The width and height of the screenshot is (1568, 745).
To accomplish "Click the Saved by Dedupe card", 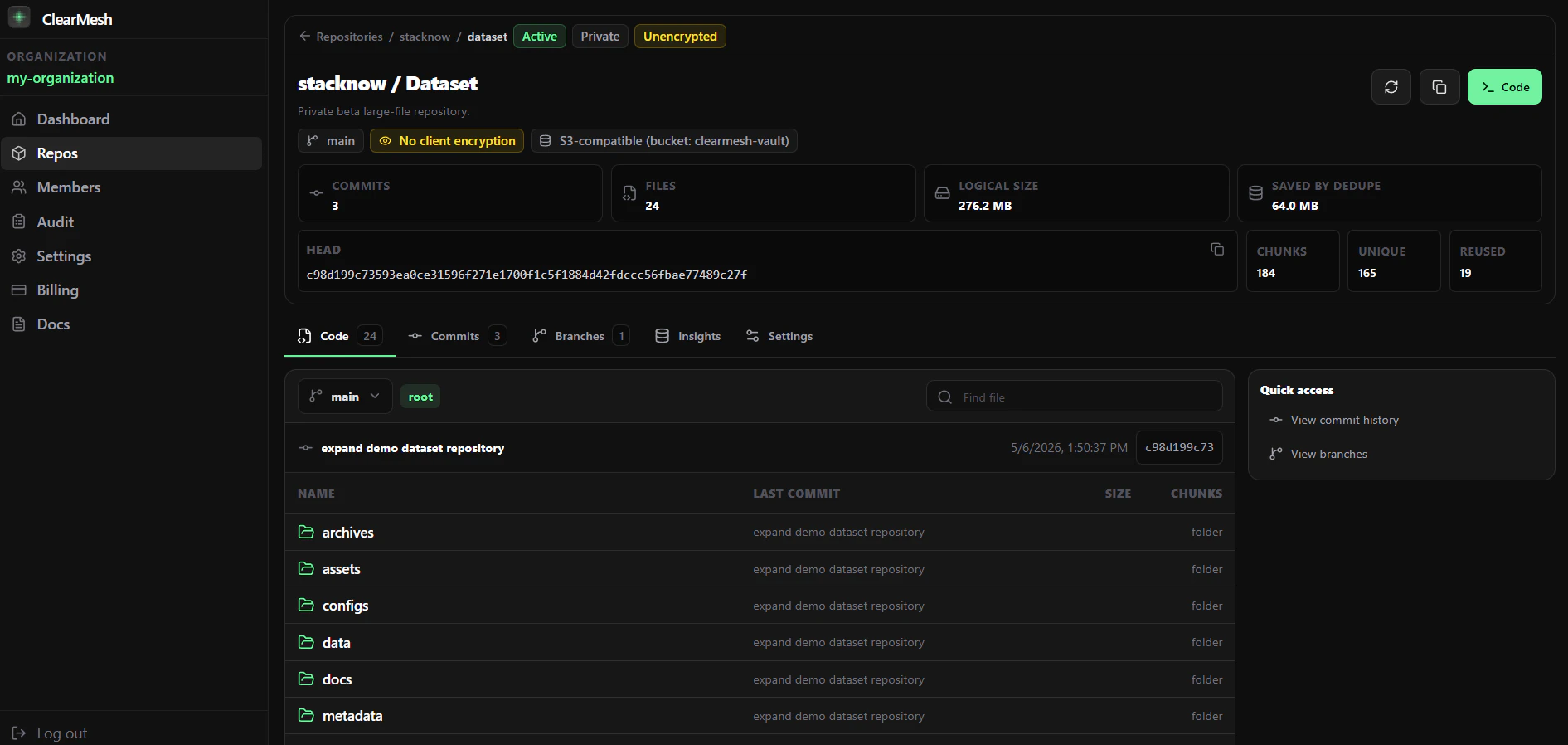I will 1390,193.
